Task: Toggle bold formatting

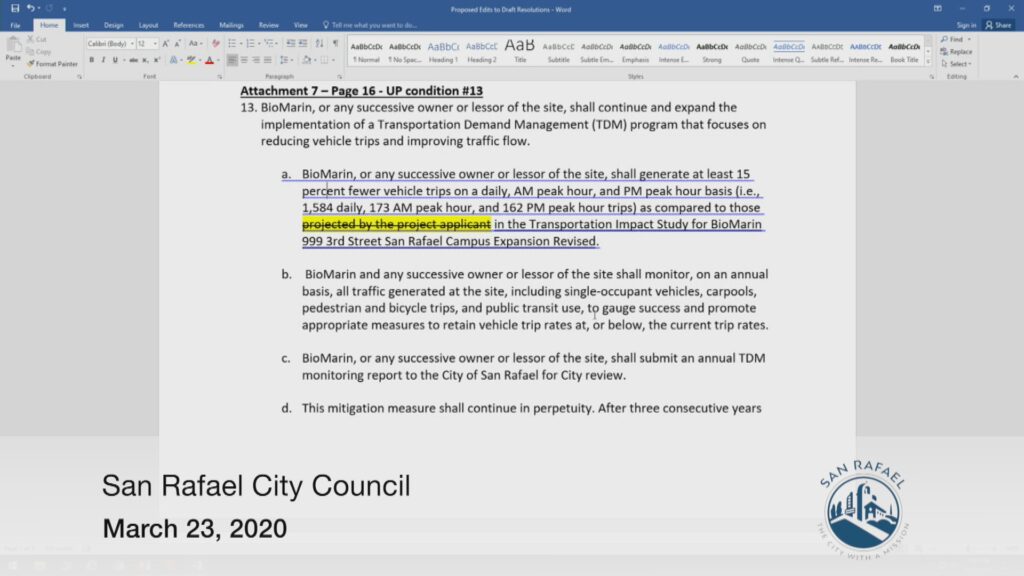Action: (x=91, y=60)
